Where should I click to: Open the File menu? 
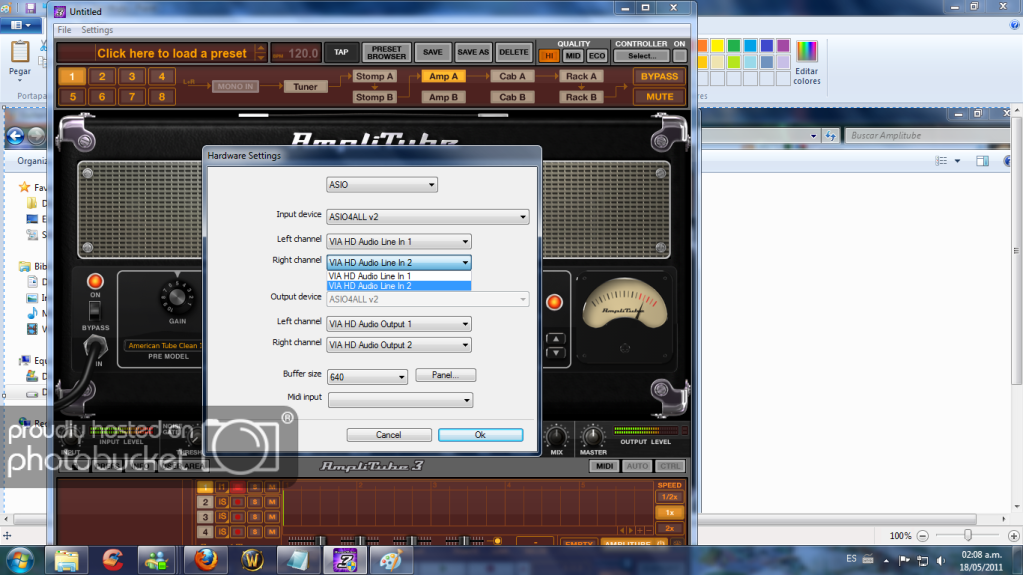[64, 30]
